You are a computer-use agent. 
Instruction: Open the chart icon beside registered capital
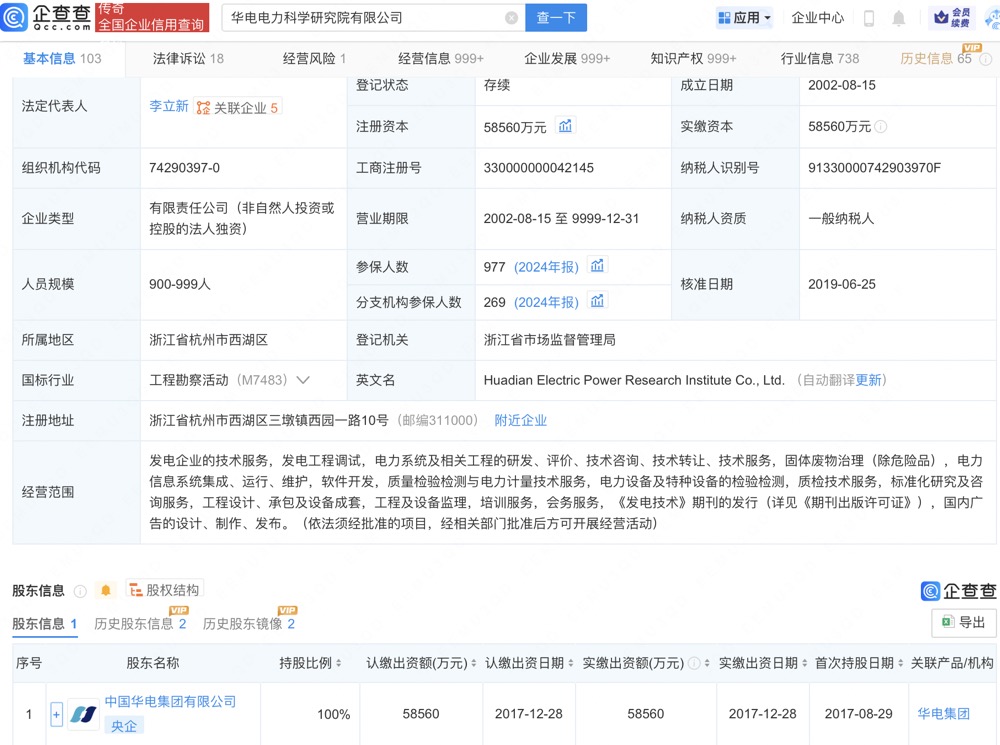point(565,126)
